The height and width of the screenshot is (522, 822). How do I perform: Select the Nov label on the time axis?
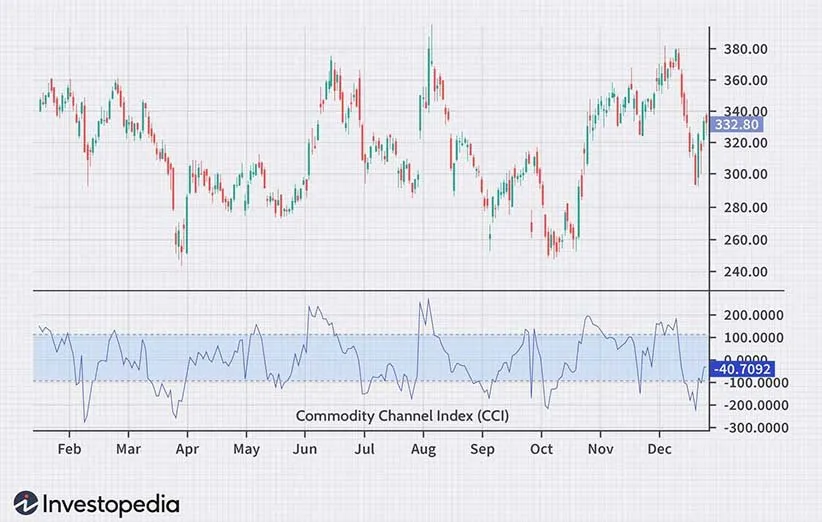coord(600,450)
